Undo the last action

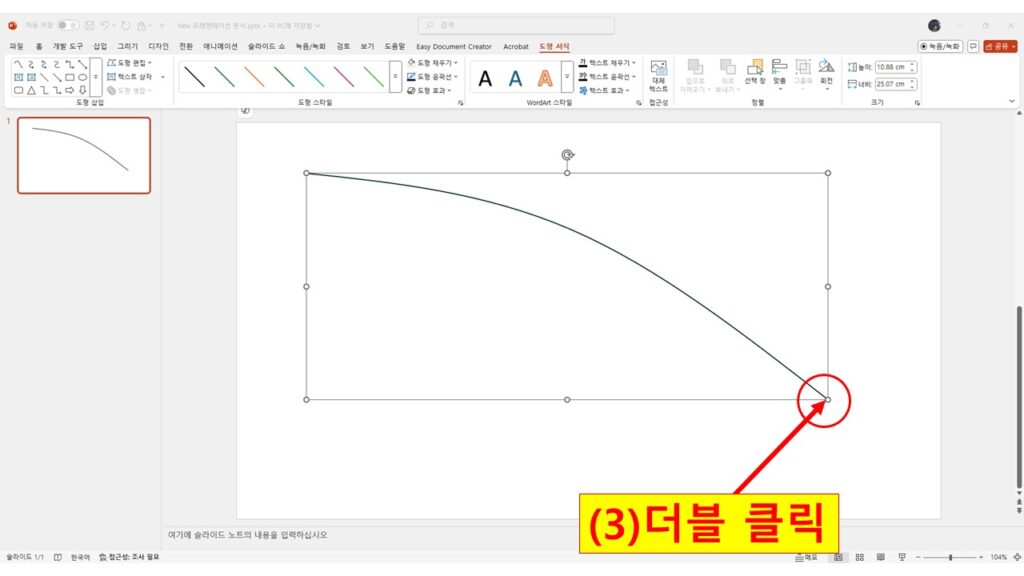pos(104,25)
